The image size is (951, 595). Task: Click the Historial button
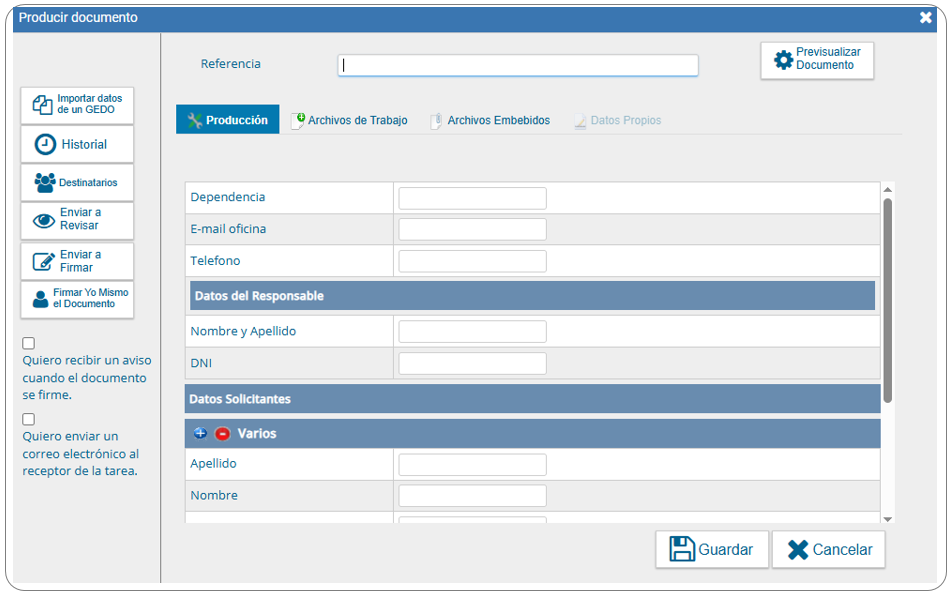(77, 144)
